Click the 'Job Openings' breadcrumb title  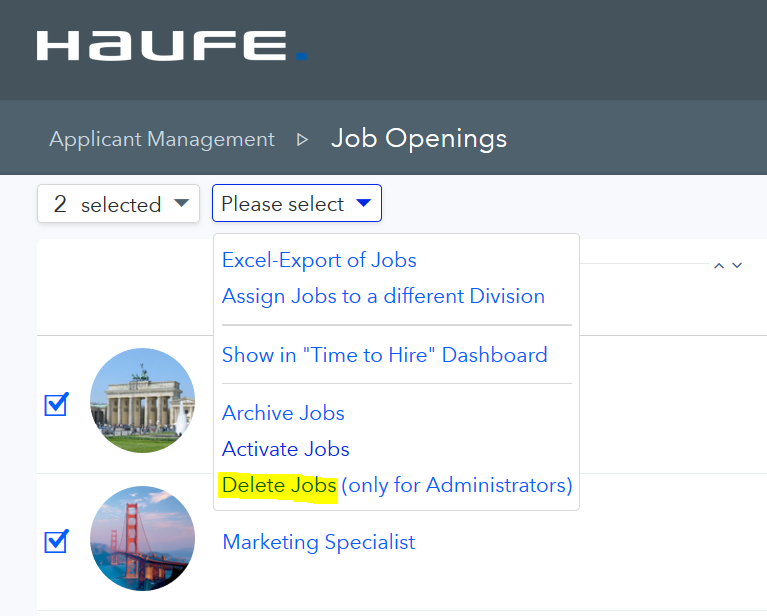tap(419, 138)
